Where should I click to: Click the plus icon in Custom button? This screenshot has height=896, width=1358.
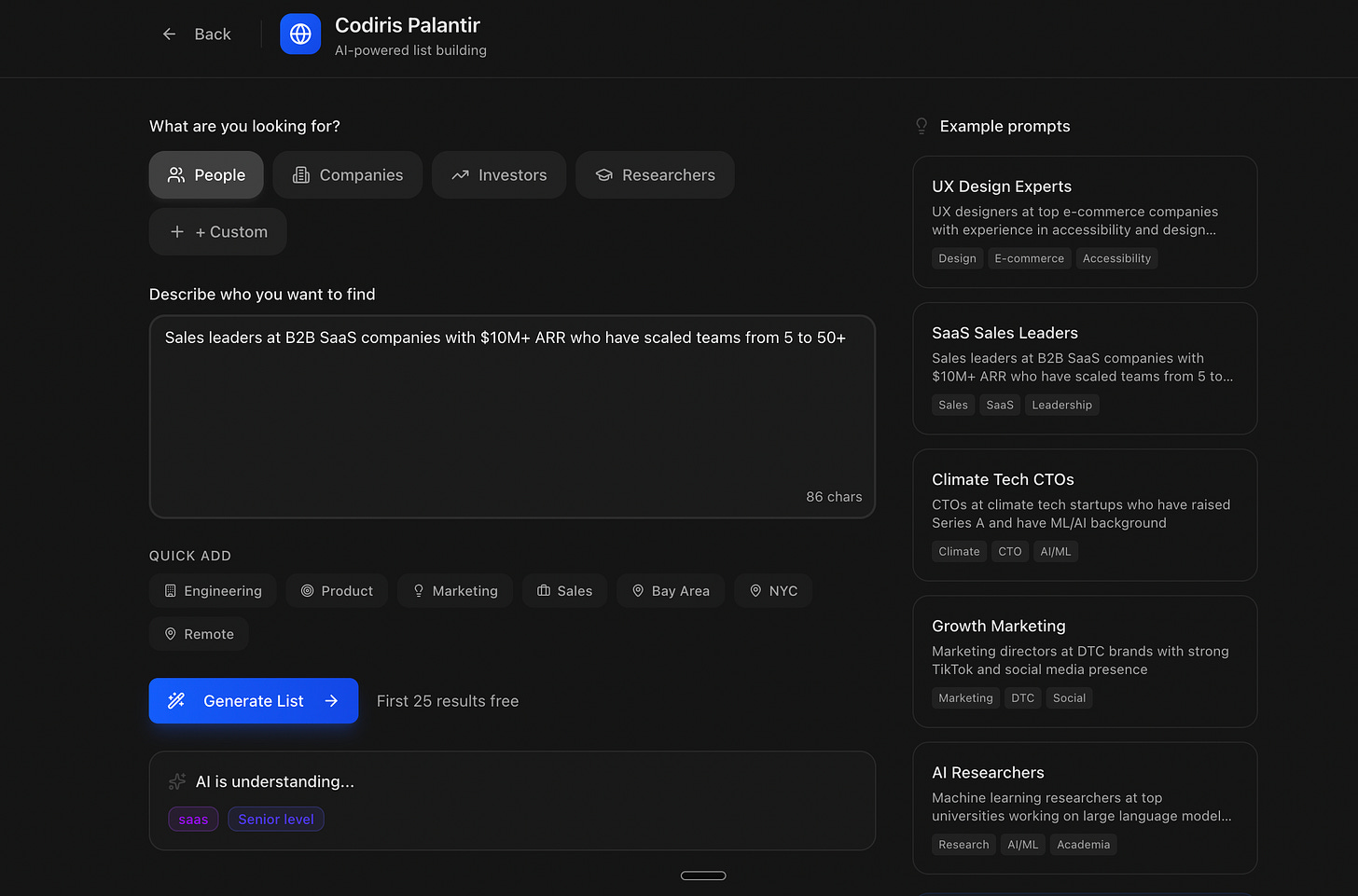pyautogui.click(x=177, y=232)
